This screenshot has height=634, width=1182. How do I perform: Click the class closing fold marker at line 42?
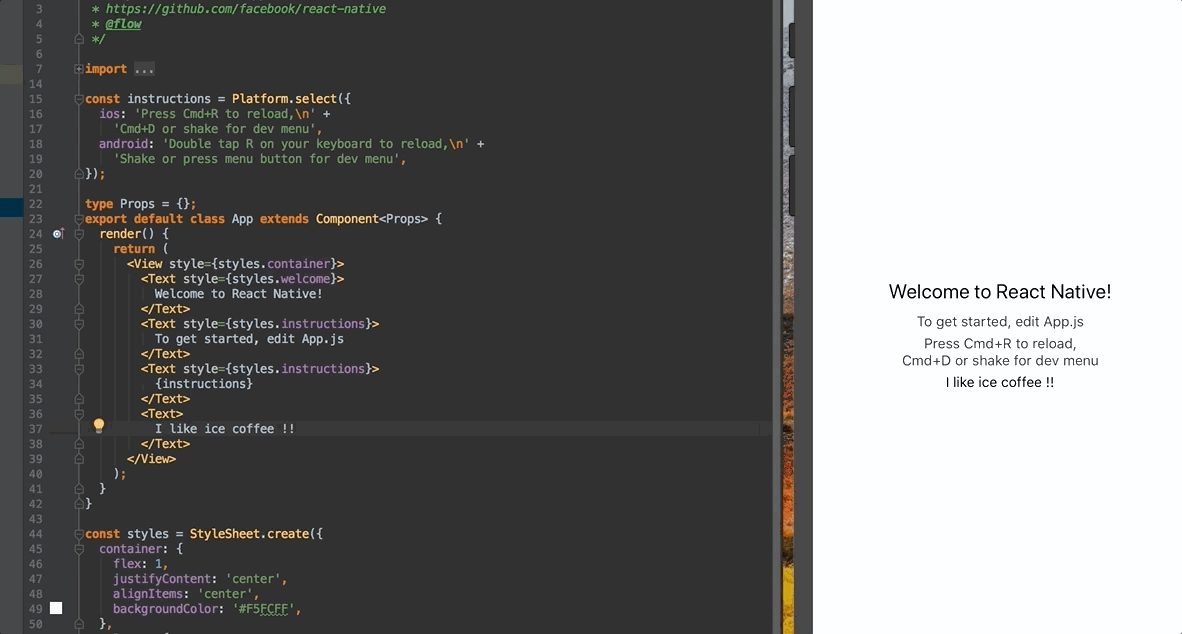[x=78, y=504]
